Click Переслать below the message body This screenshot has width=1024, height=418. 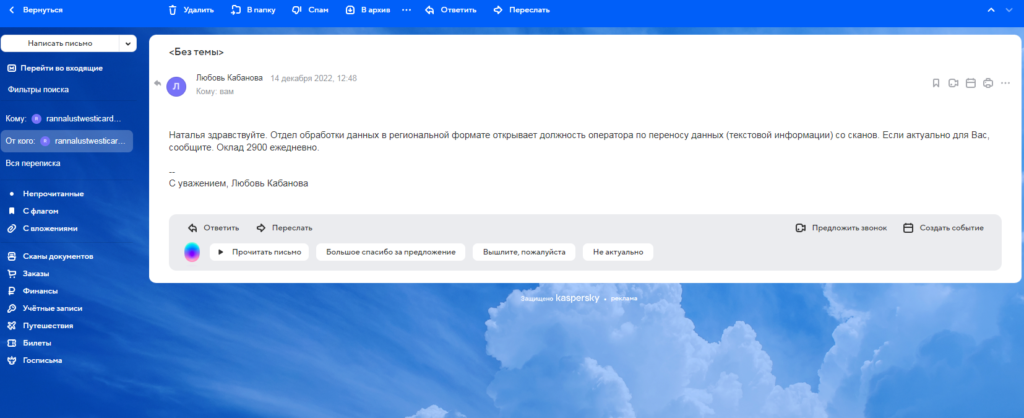[x=284, y=228]
